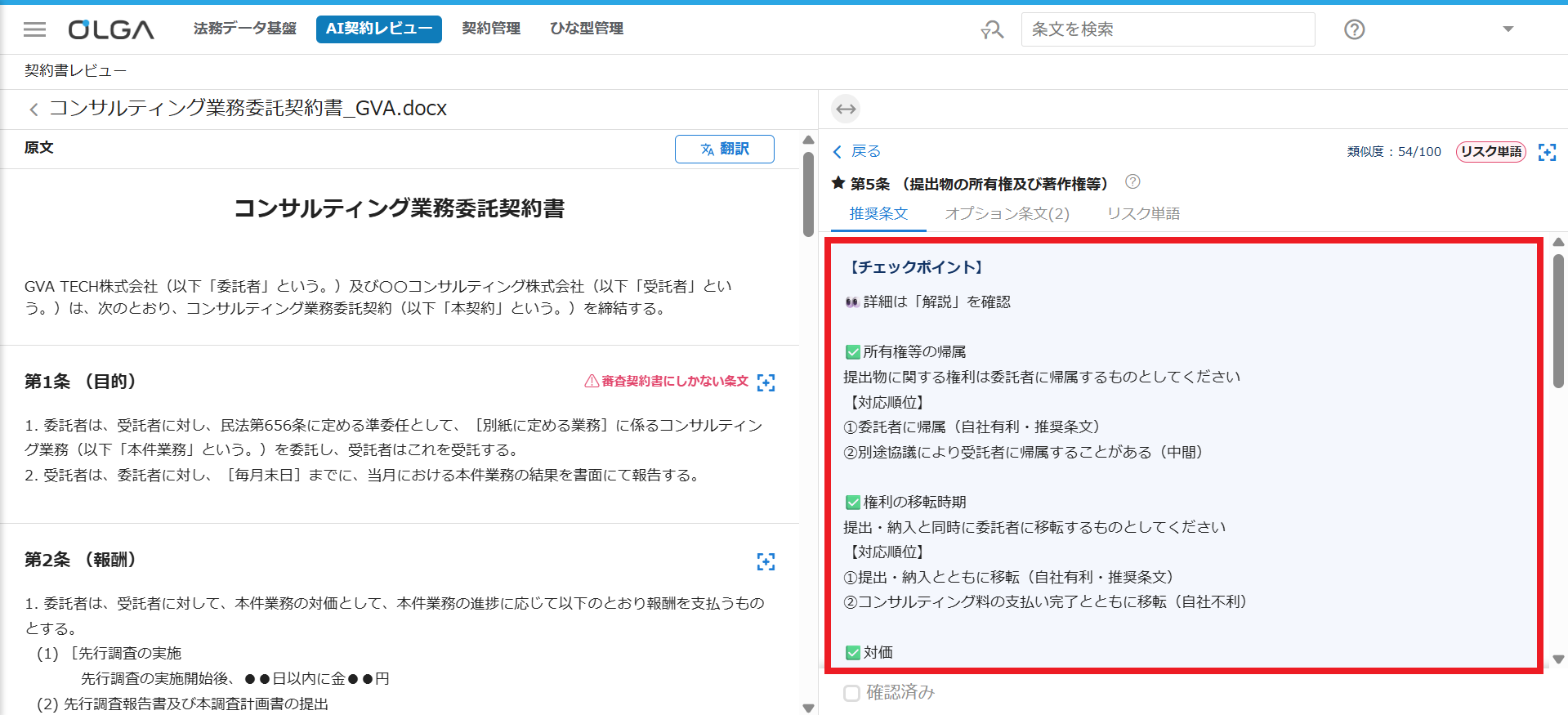Screen dimensions: 1568x715
Task: Click the file name コンサルティング業務委託契約書_GVA.docx
Action: 248,109
